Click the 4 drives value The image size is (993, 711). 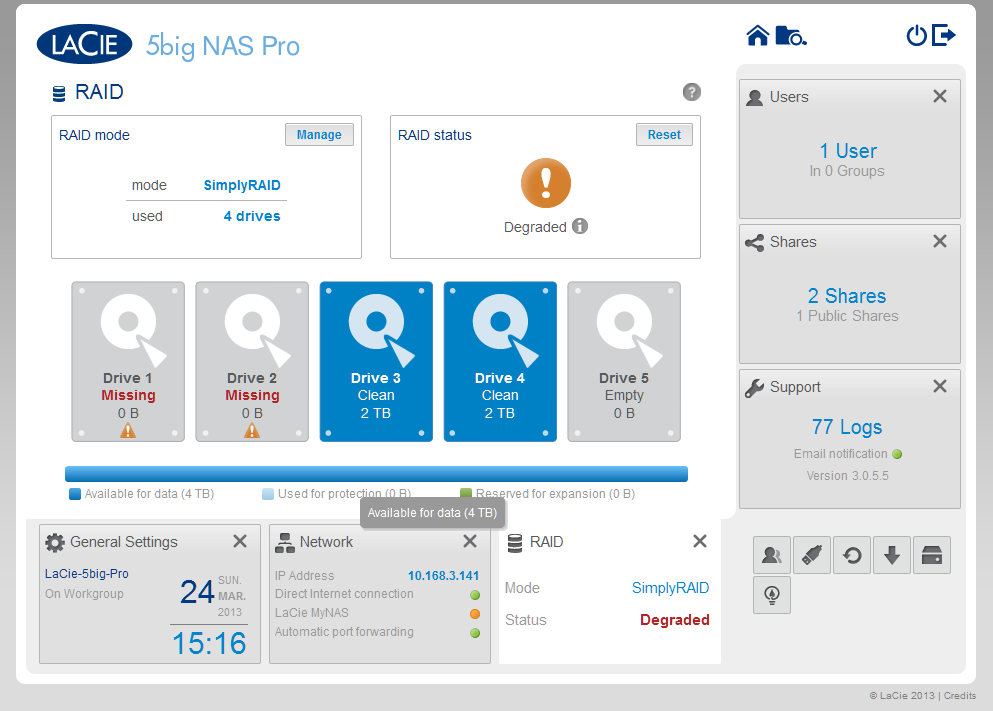click(x=252, y=217)
